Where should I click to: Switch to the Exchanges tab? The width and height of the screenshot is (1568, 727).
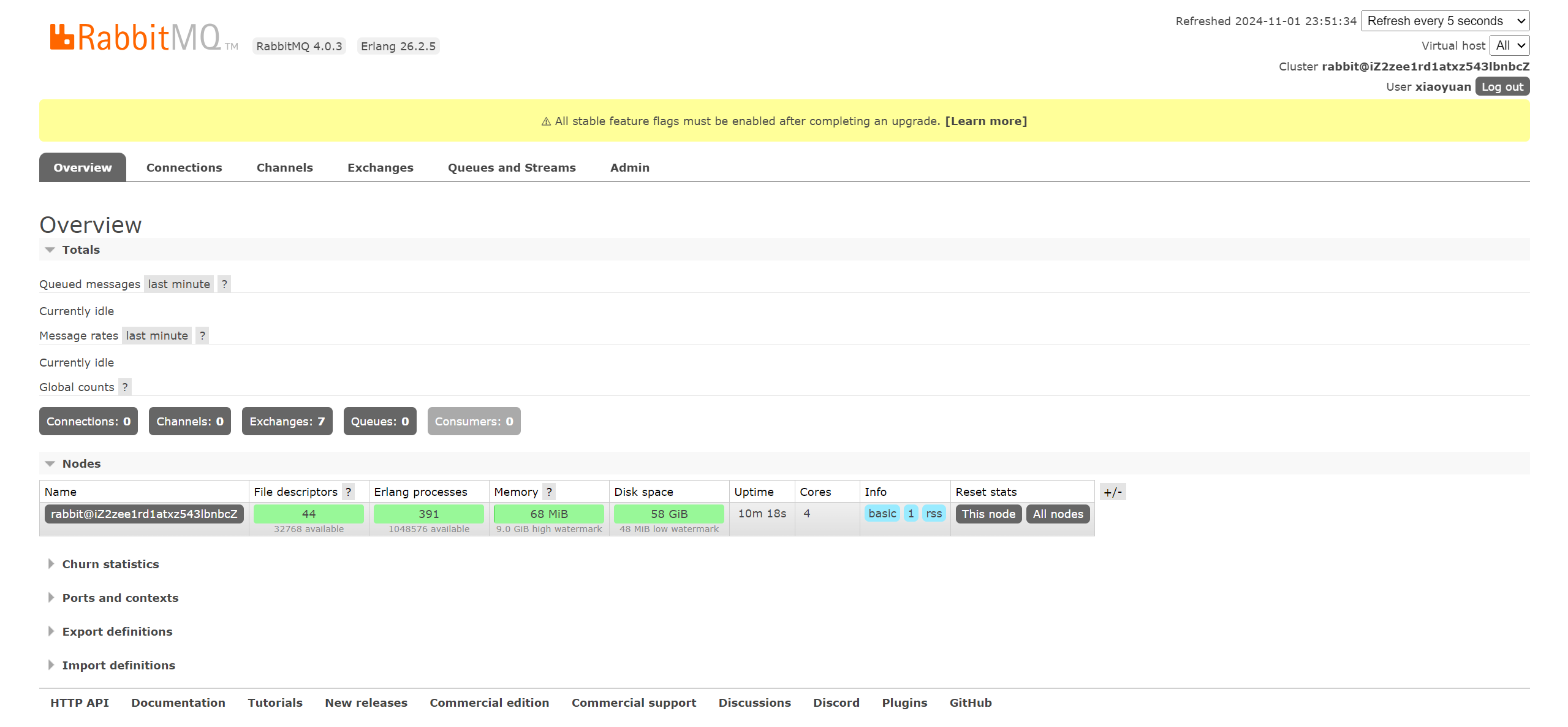[381, 167]
